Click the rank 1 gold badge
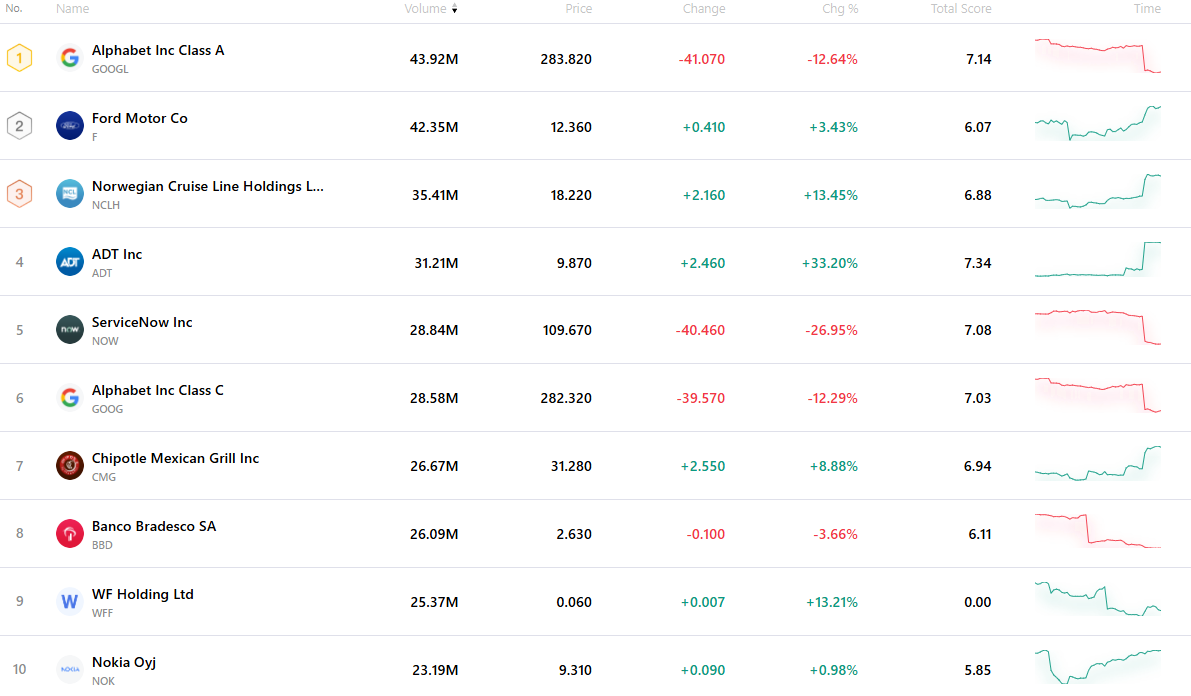Image resolution: width=1191 pixels, height=696 pixels. (x=20, y=58)
